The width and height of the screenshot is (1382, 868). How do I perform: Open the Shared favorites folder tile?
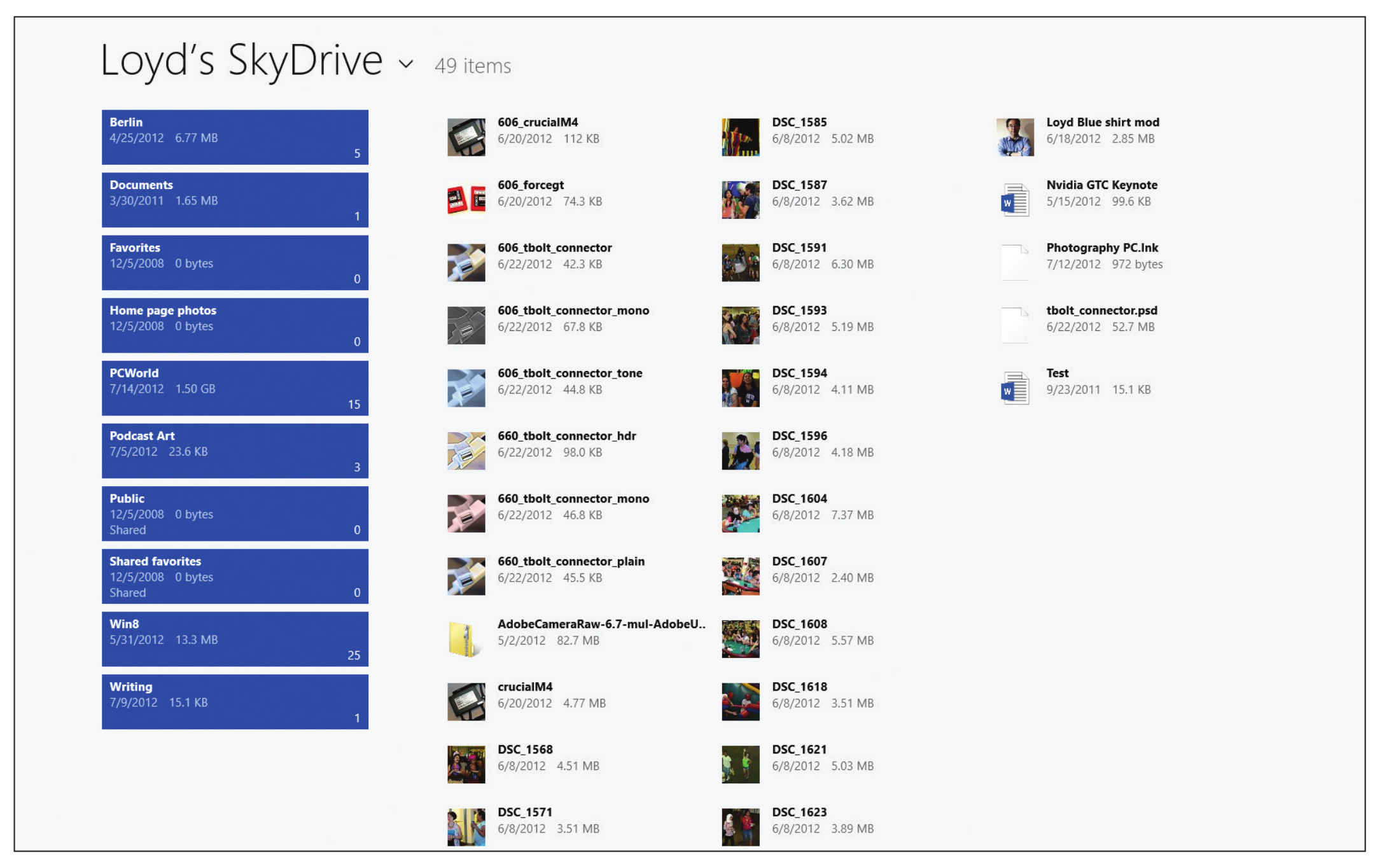235,577
